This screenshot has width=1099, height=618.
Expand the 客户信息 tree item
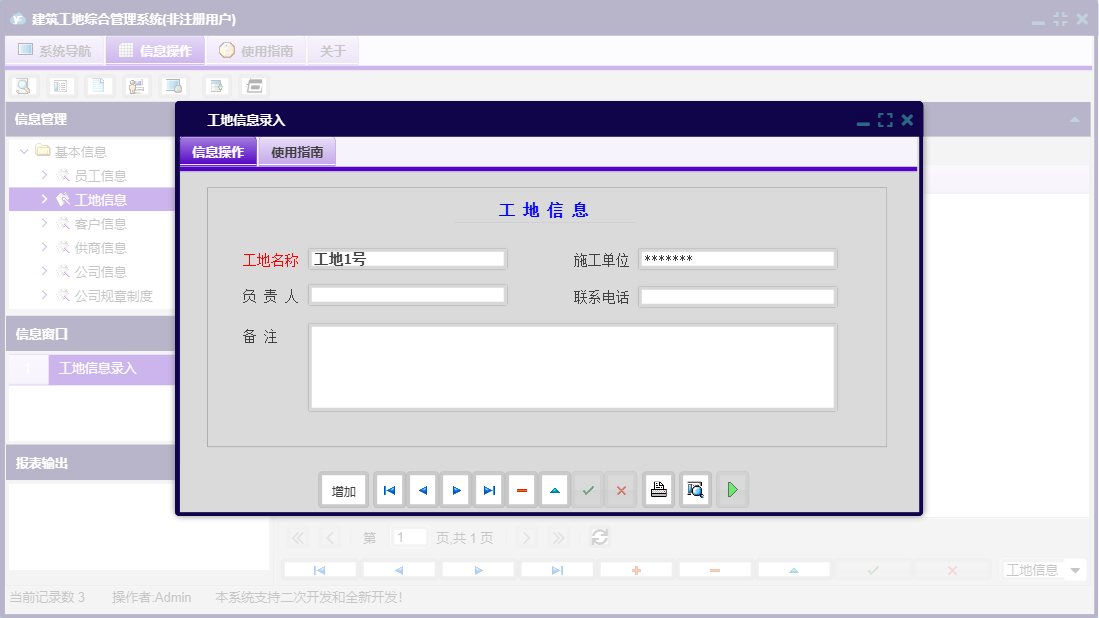pos(42,223)
